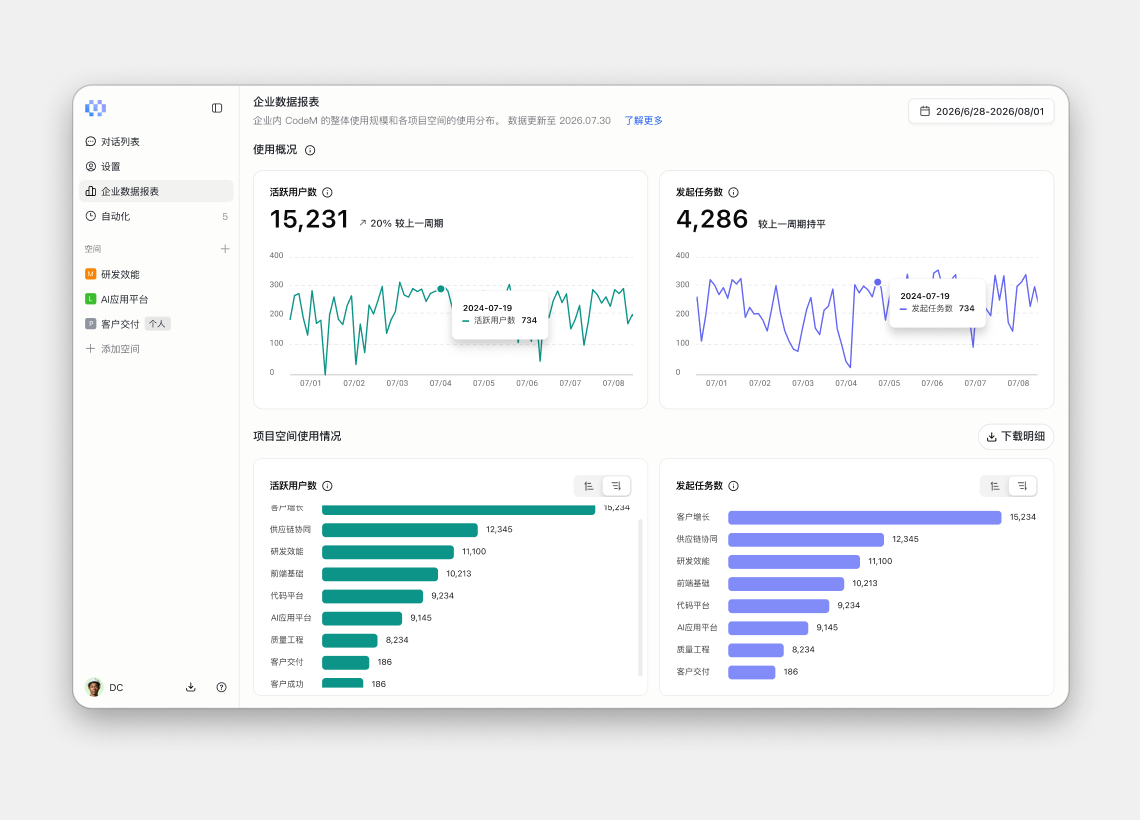
Task: Open the AI应用平台 space
Action: 156,299
